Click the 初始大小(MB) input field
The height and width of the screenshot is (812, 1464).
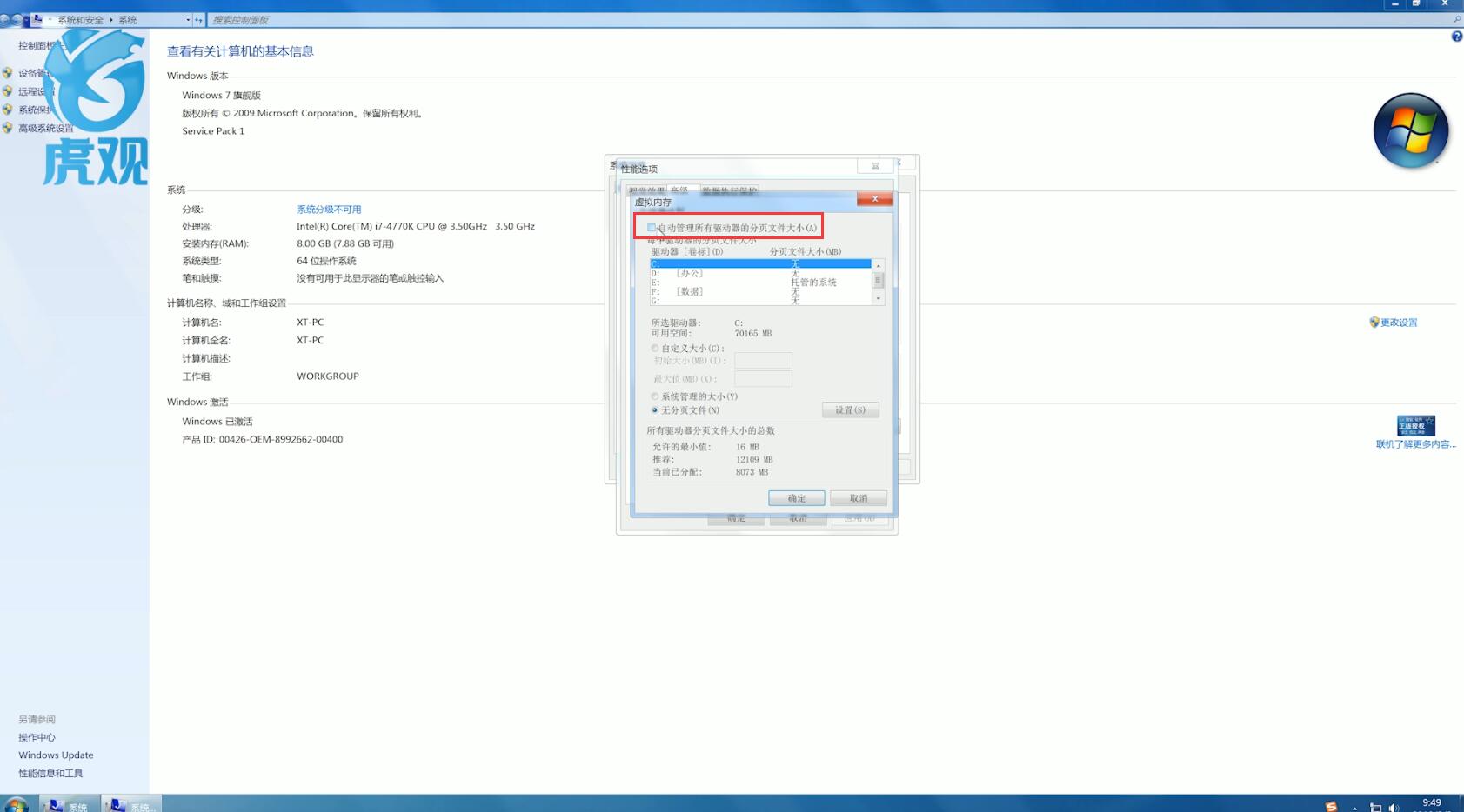[x=763, y=360]
